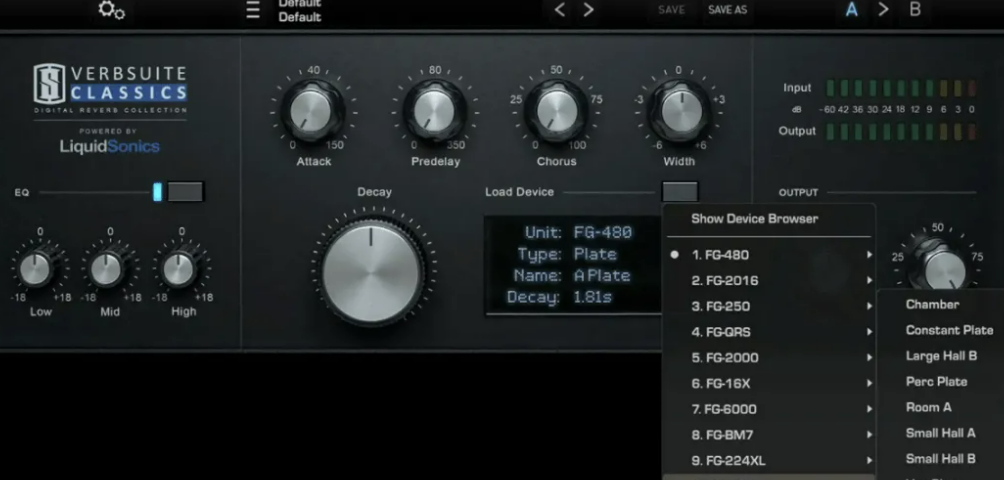Screen dimensions: 1004x480
Task: Click the High EQ knob
Action: pos(179,269)
